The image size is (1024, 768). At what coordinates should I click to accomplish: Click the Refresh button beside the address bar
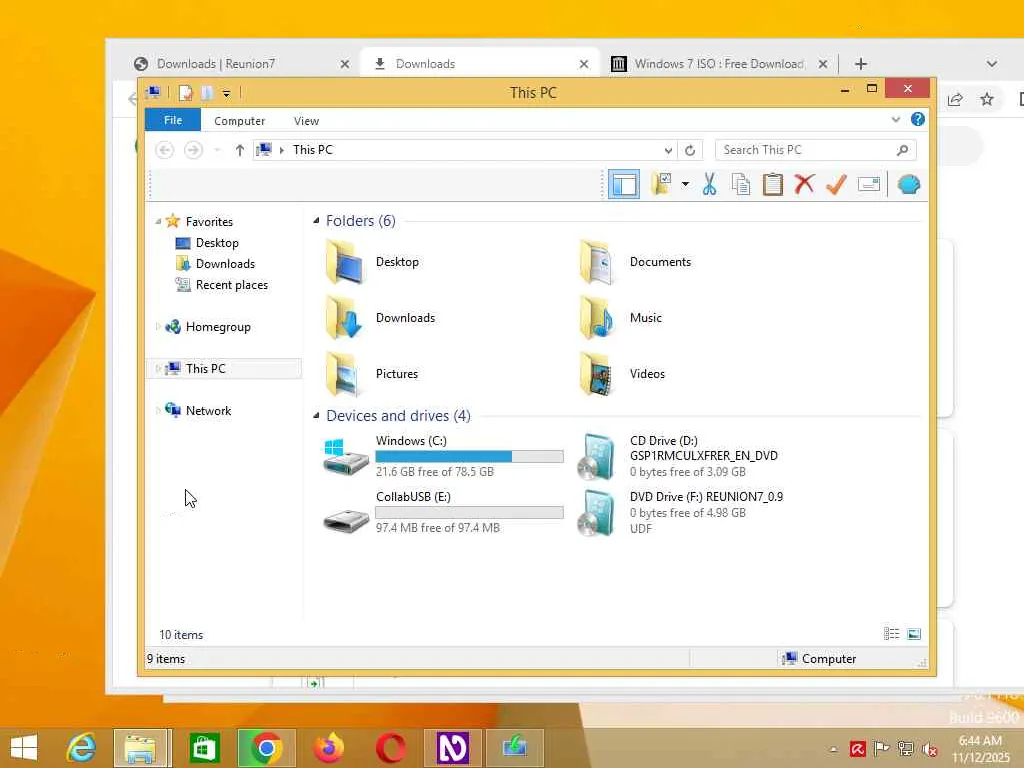[690, 150]
